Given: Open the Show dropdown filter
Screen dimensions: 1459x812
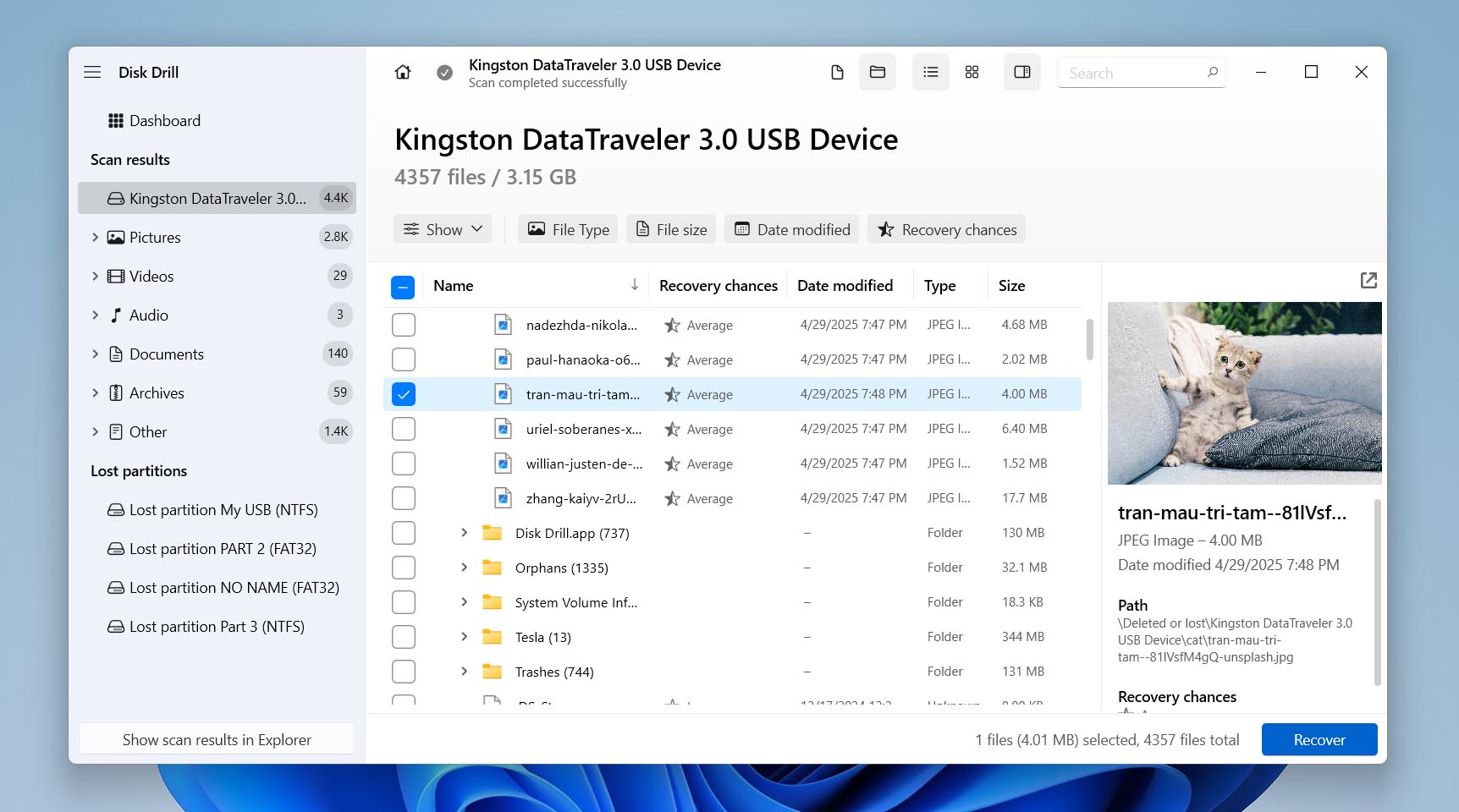Looking at the screenshot, I should (443, 229).
